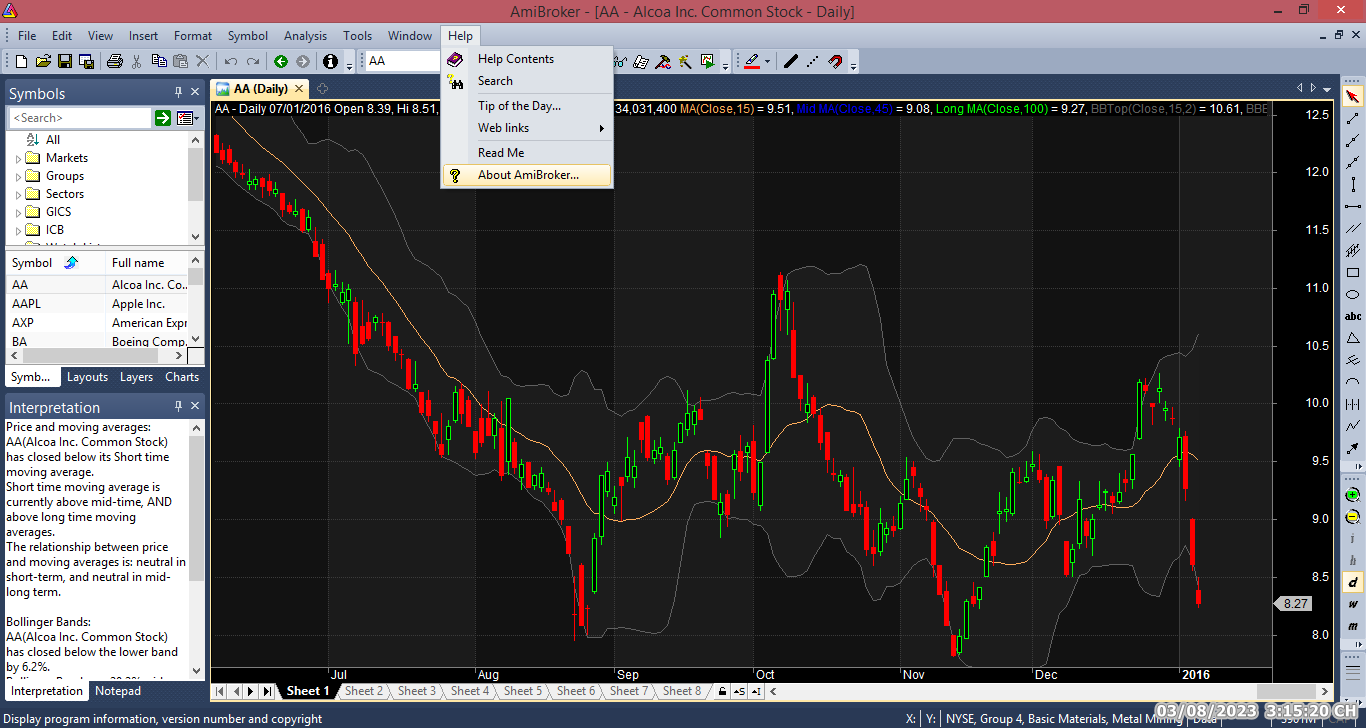Select the Triangle drawing tool
Screen dimensions: 1366x728
[1353, 338]
